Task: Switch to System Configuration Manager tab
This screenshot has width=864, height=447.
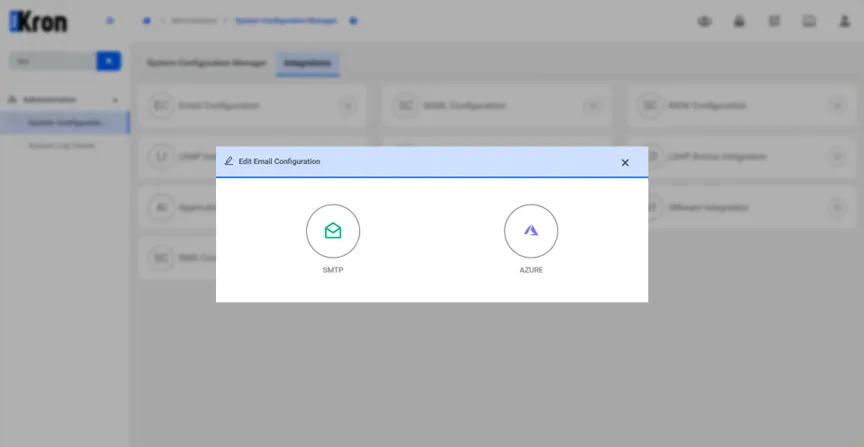Action: pyautogui.click(x=207, y=63)
